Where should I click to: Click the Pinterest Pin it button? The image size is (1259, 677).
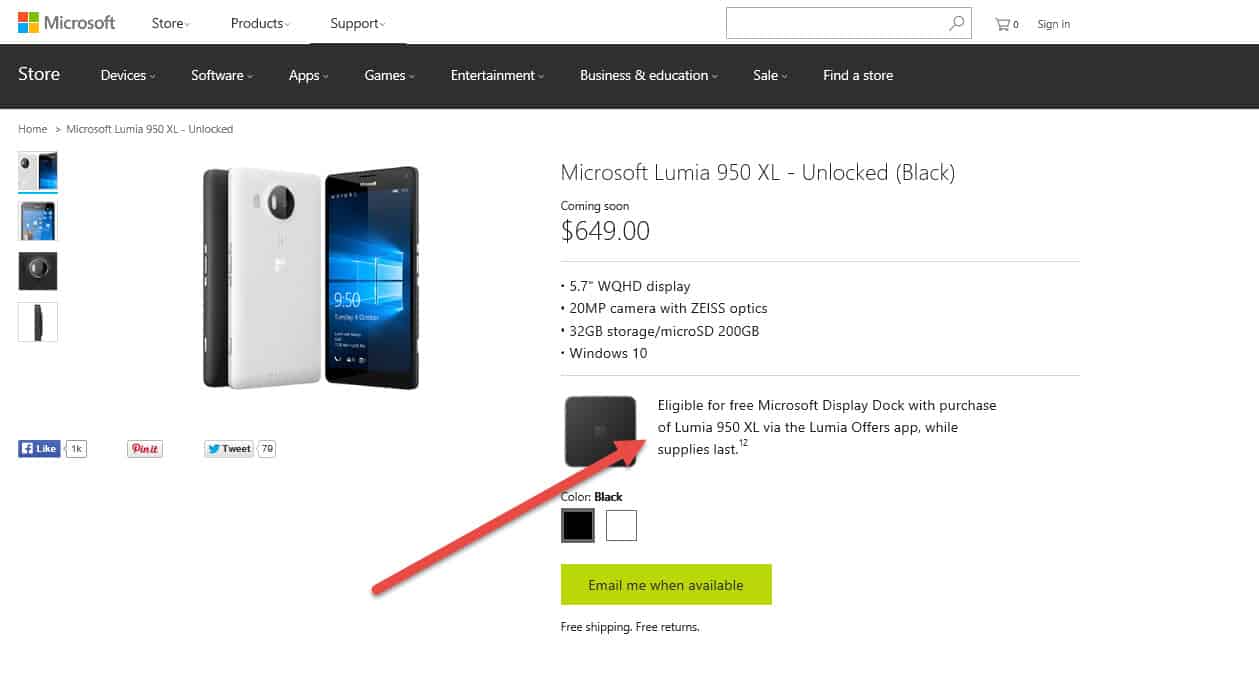point(145,449)
